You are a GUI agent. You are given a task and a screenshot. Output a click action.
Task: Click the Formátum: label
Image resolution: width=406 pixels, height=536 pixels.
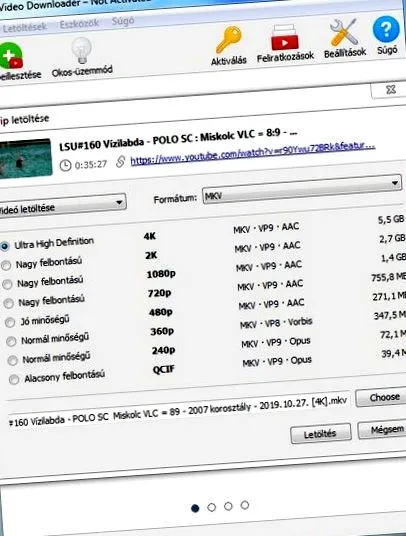[x=175, y=199]
